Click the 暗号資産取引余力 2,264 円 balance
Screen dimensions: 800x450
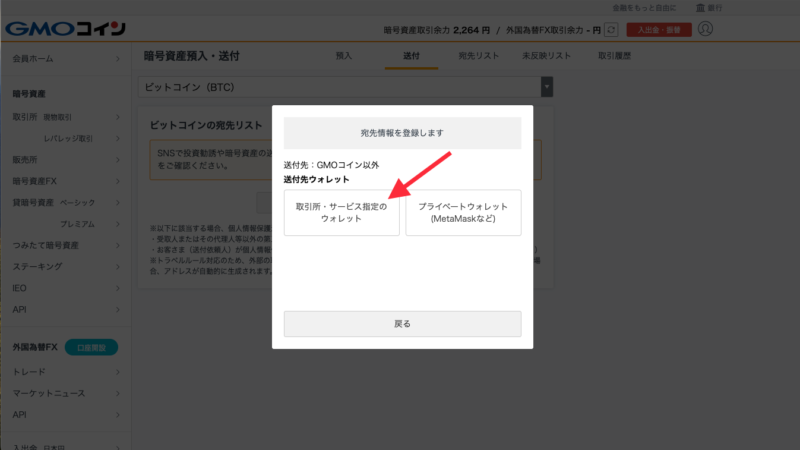[x=437, y=30]
